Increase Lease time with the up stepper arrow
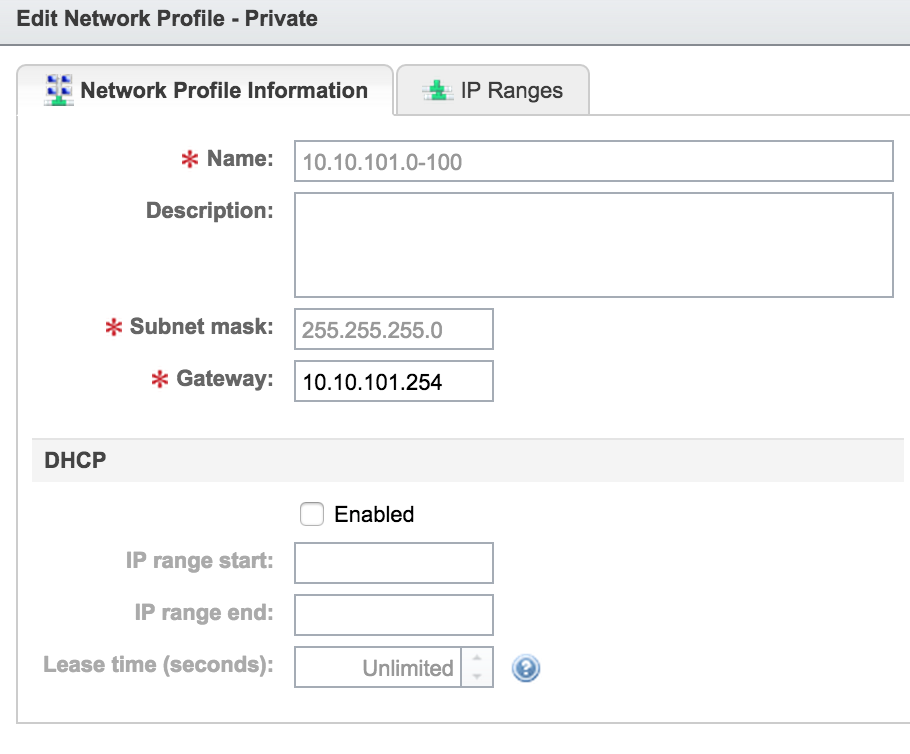910x754 pixels. tap(478, 658)
